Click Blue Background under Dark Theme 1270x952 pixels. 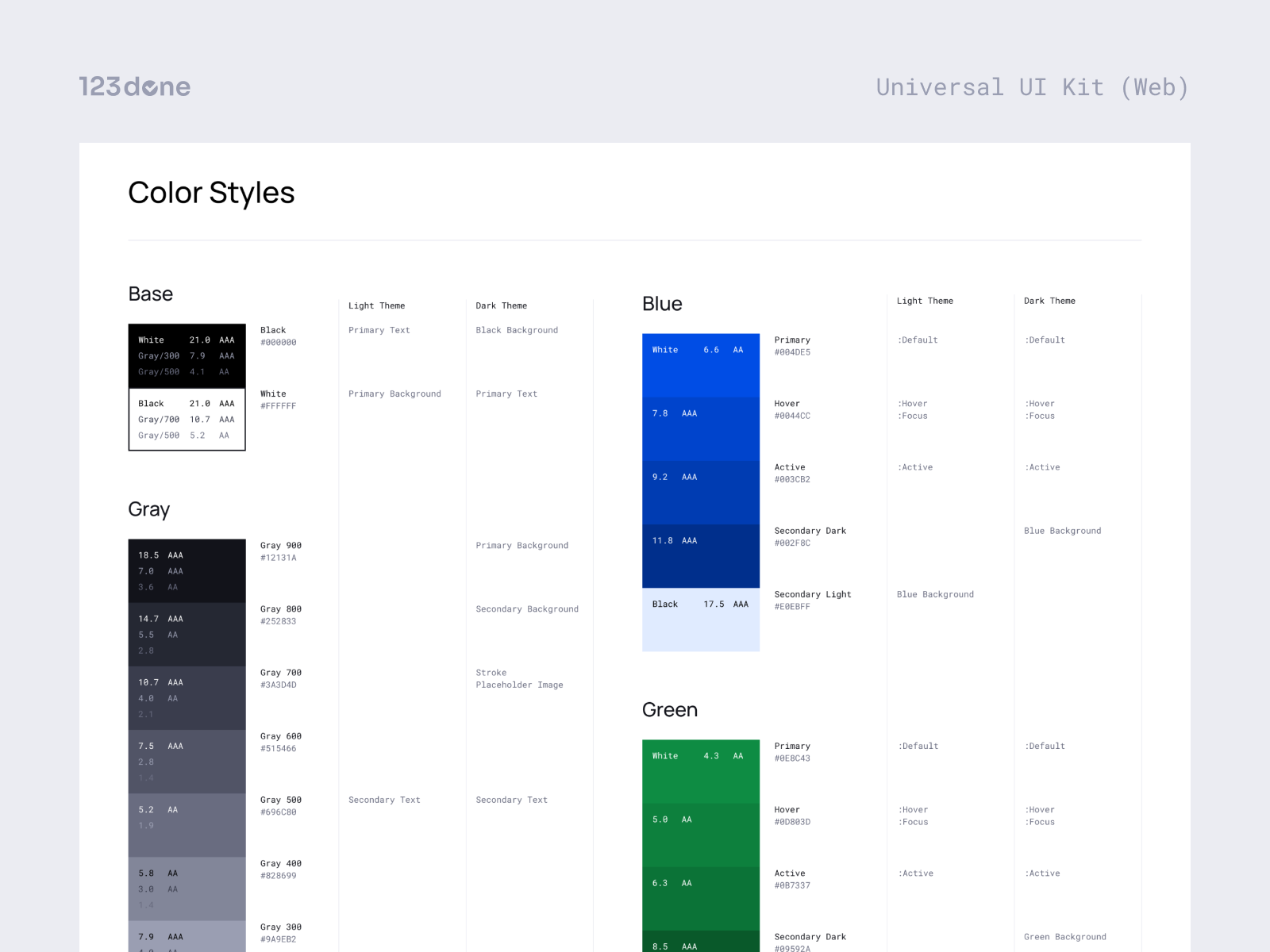[x=1063, y=532]
